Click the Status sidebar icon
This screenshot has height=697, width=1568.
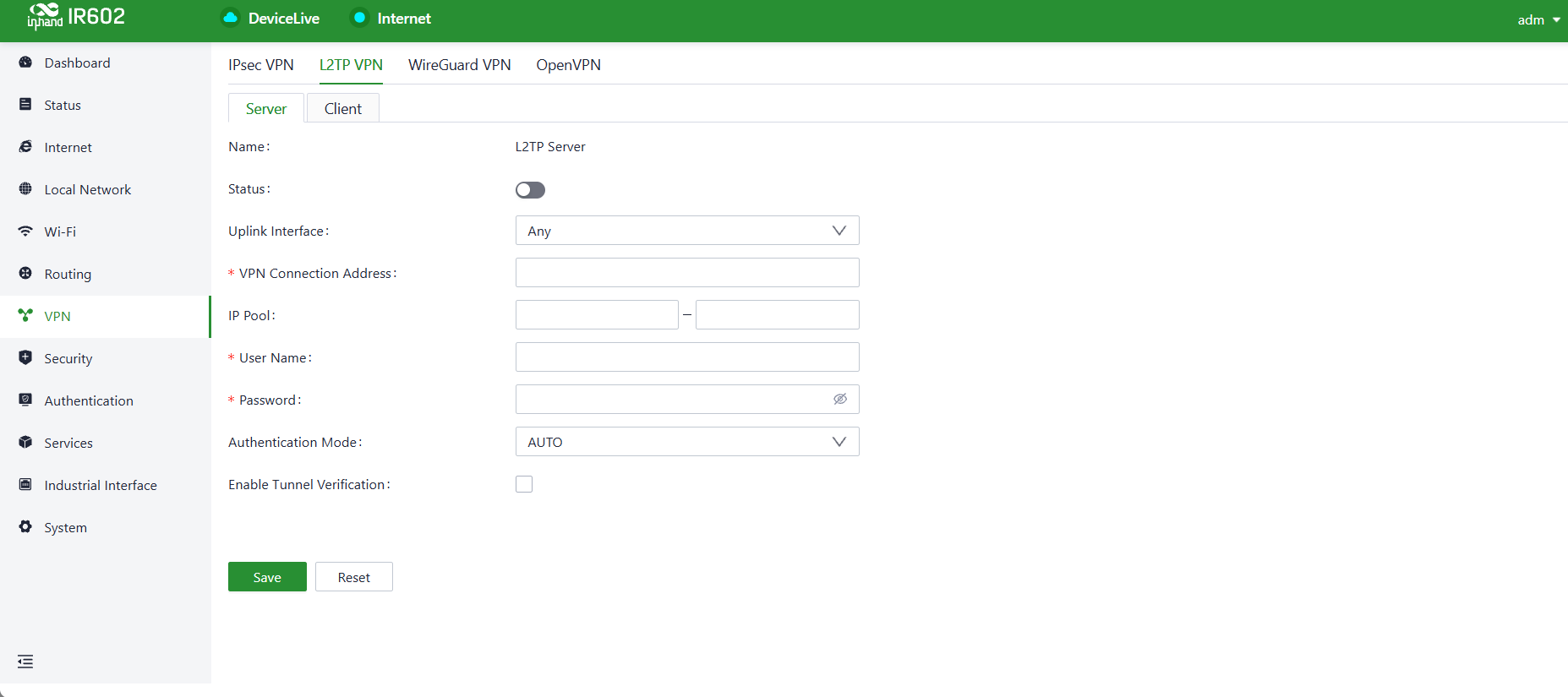pos(25,105)
